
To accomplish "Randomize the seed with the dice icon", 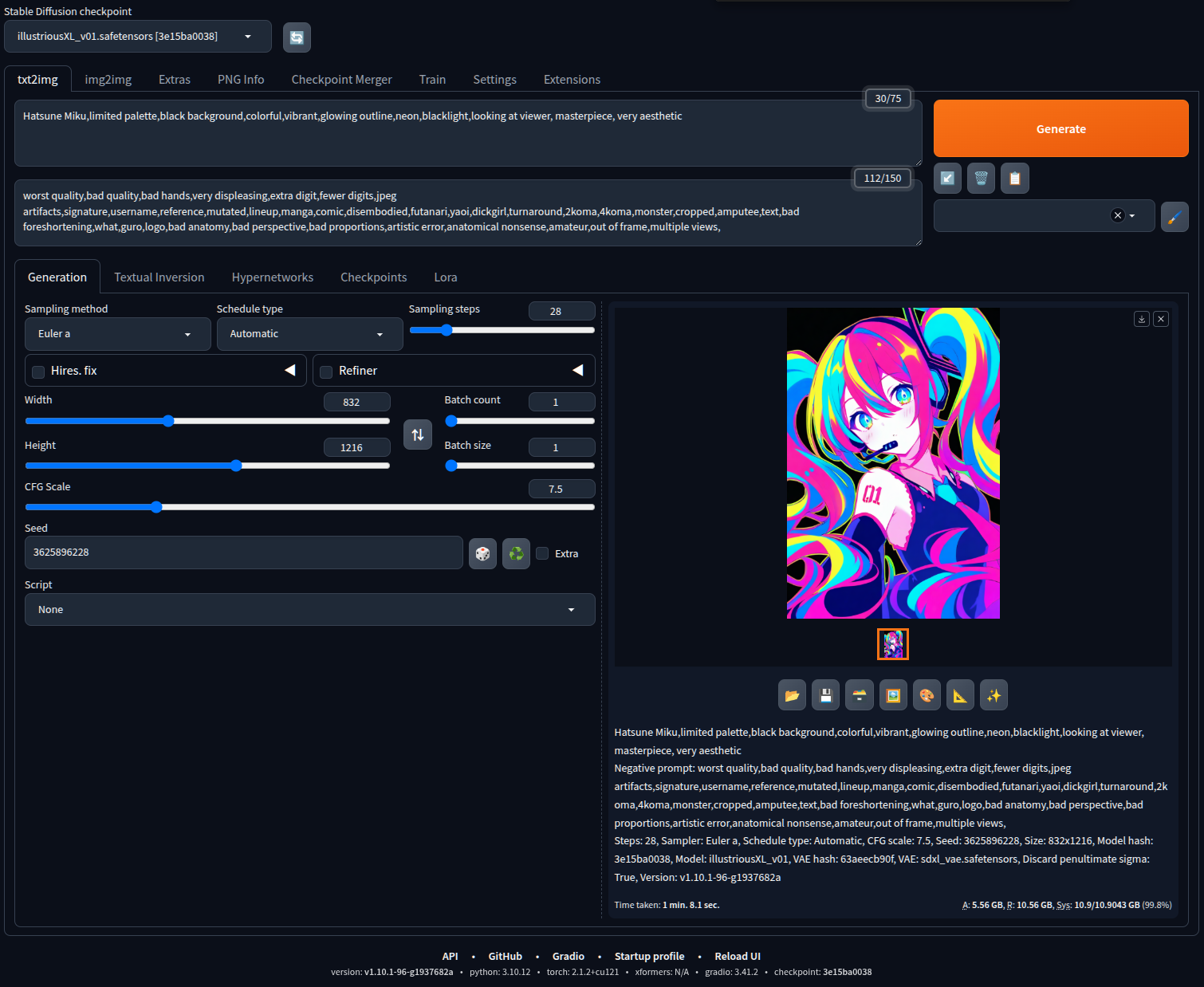I will coord(482,553).
